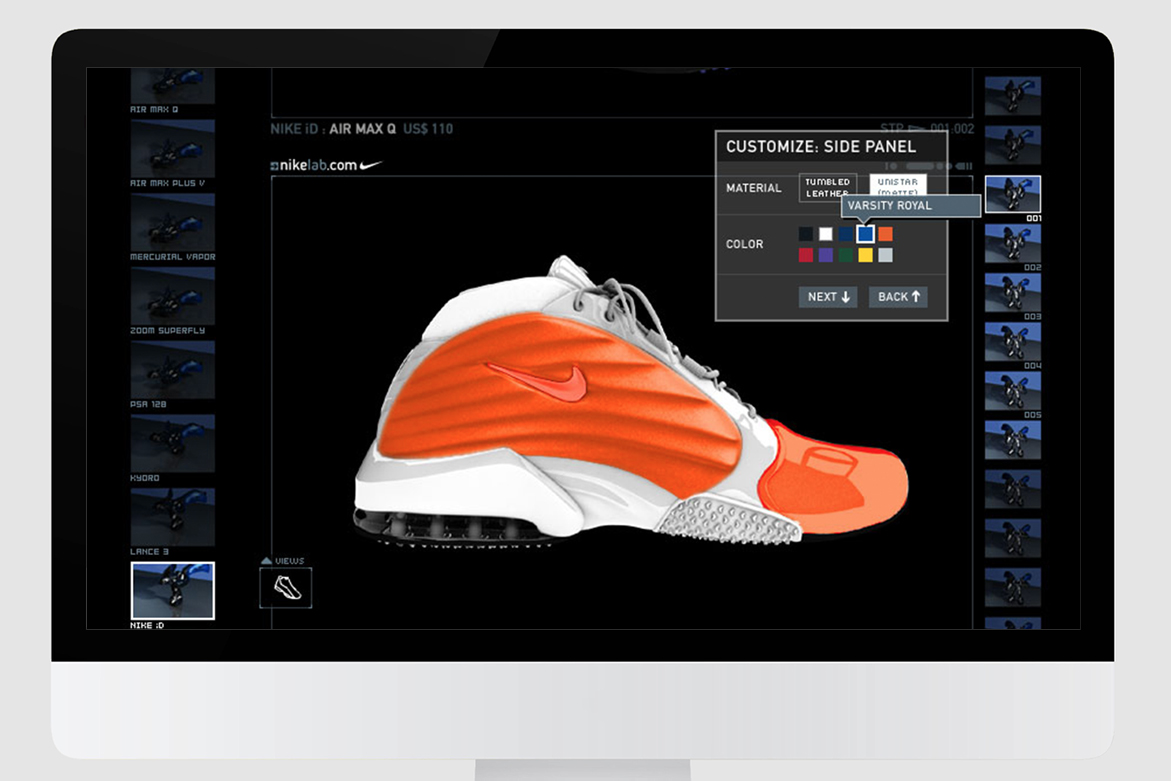Pick the orange color swatch
The image size is (1171, 781).
point(885,234)
